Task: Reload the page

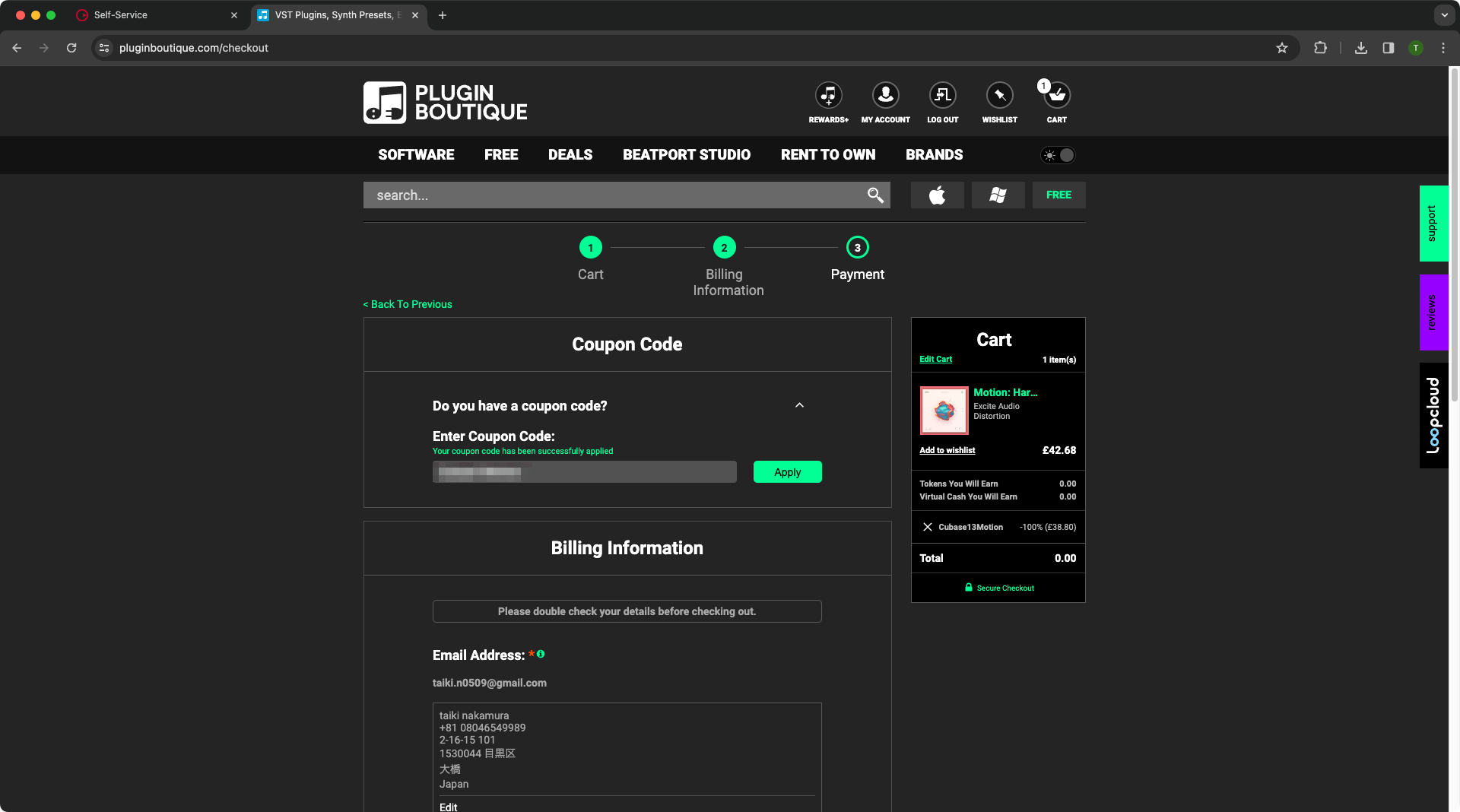Action: 71,48
